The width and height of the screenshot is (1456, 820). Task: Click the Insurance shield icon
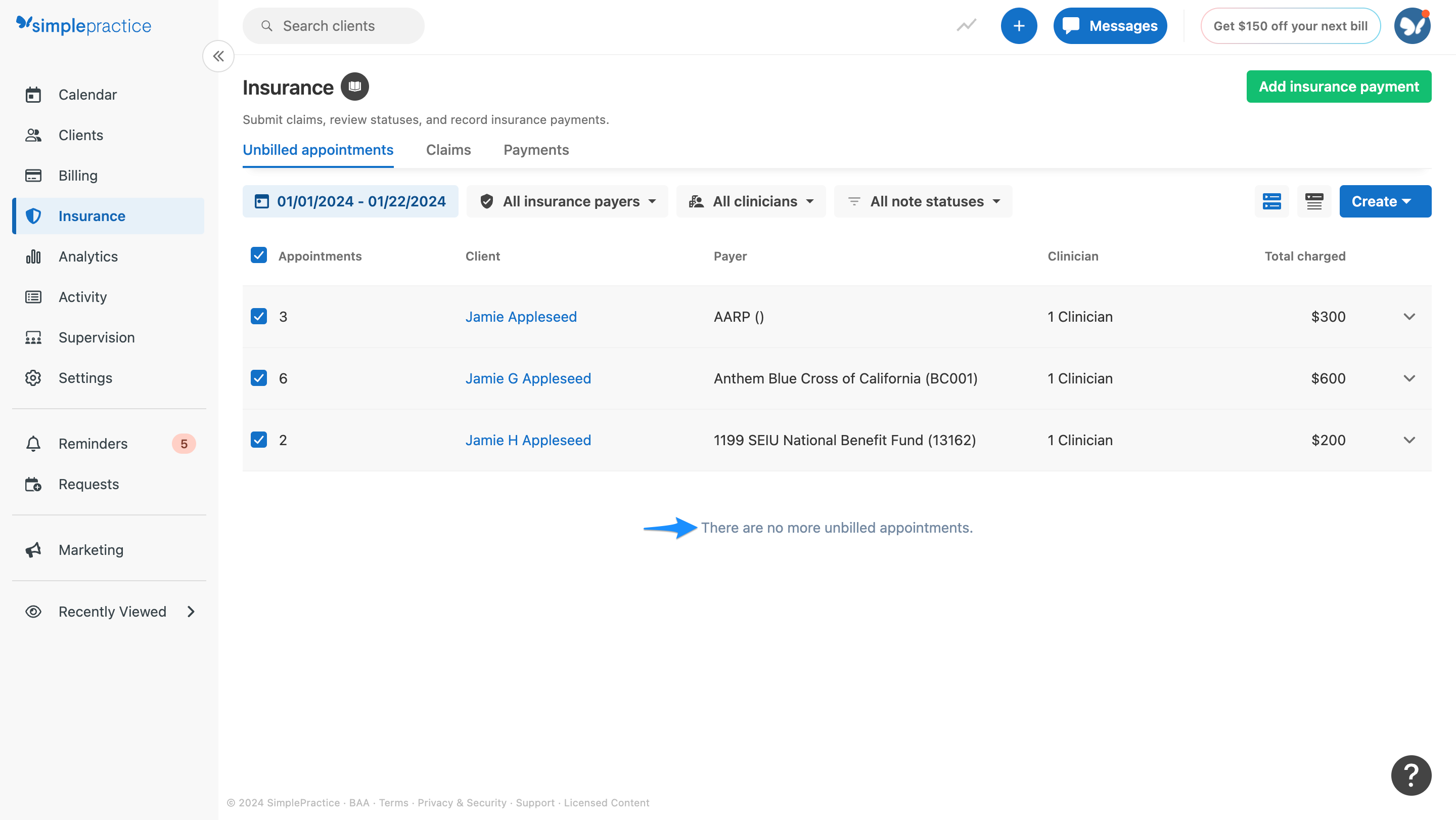33,216
